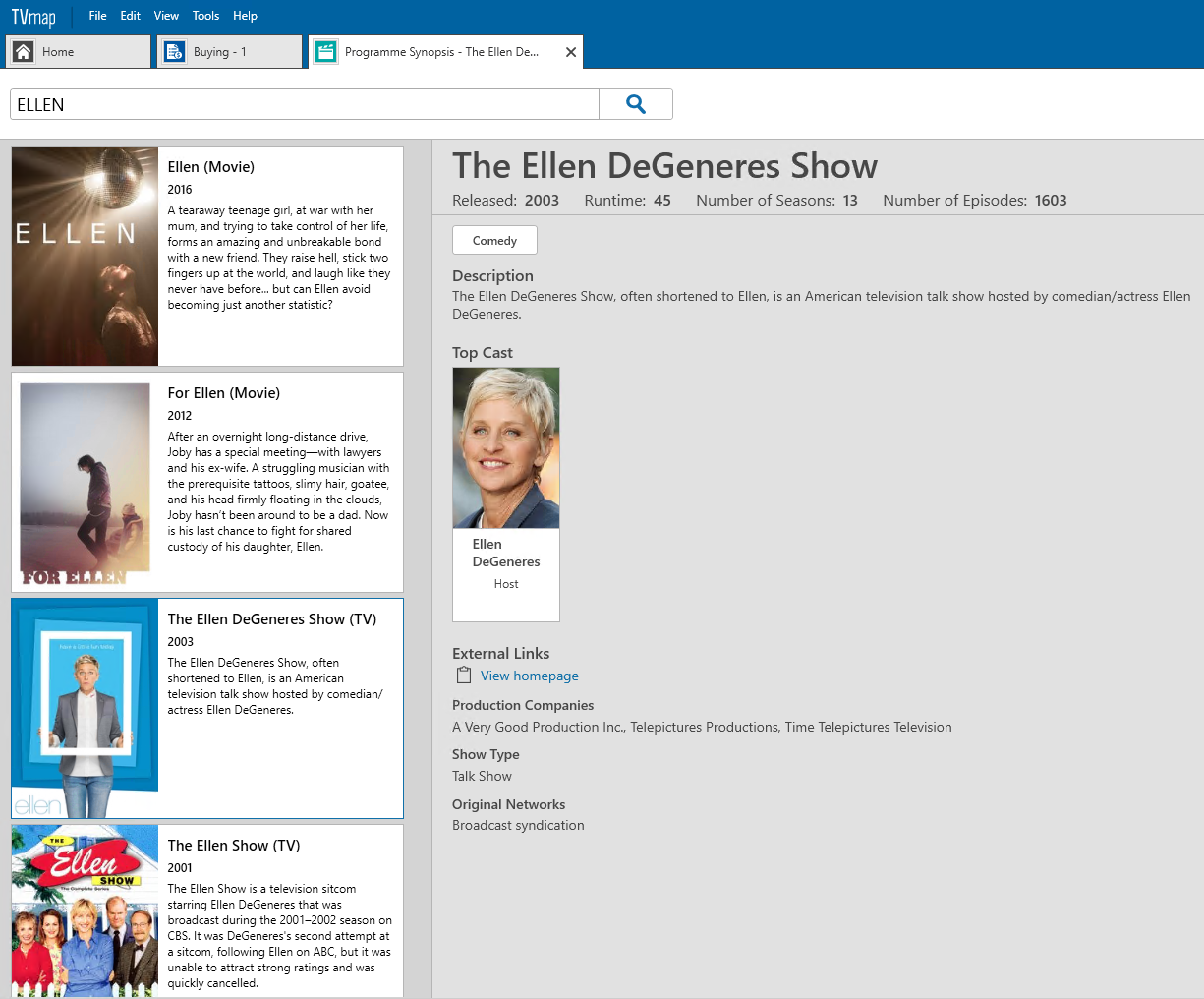Click The Ellen Show (TV) result title
This screenshot has height=999, width=1204.
pyautogui.click(x=234, y=846)
